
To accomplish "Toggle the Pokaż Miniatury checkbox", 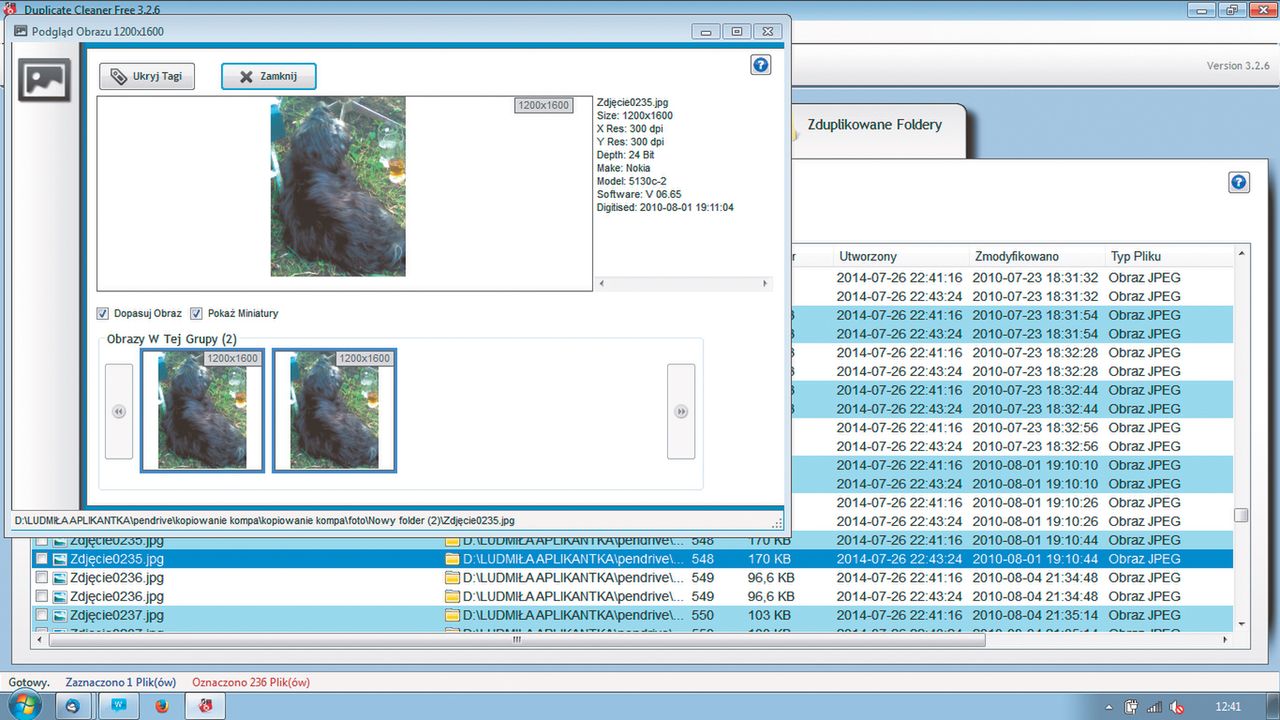I will coord(196,313).
